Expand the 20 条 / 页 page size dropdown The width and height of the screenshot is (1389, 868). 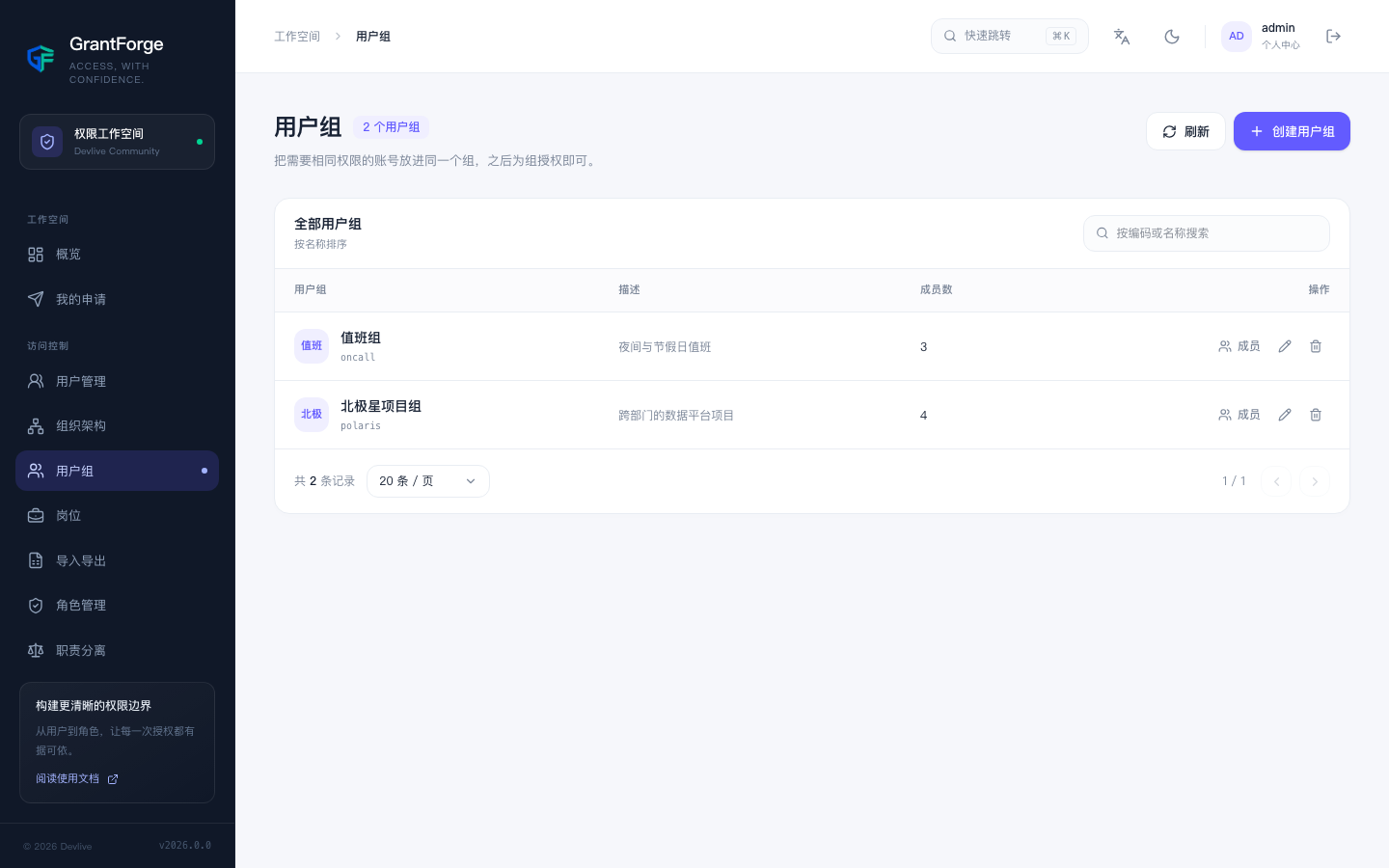pyautogui.click(x=428, y=481)
